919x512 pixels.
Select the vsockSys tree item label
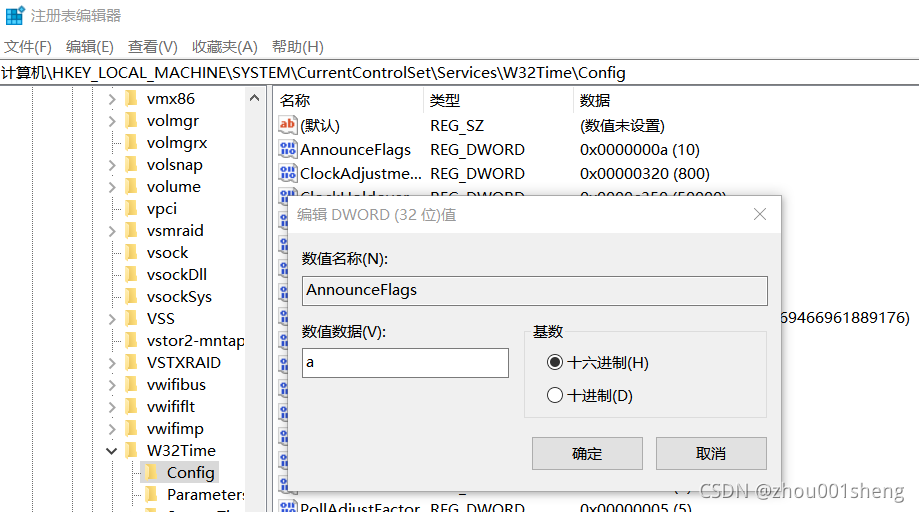click(x=179, y=296)
